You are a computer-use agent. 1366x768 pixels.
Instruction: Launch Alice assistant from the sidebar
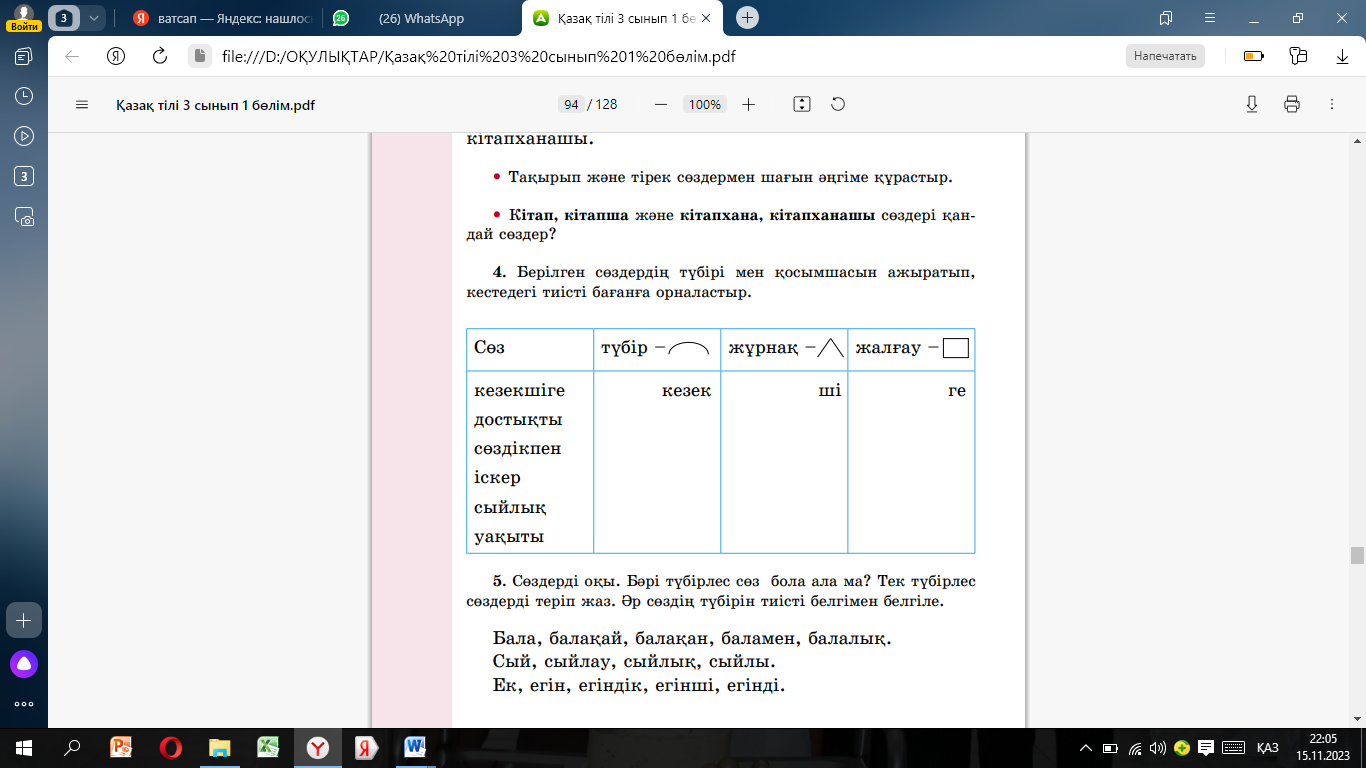click(x=24, y=663)
